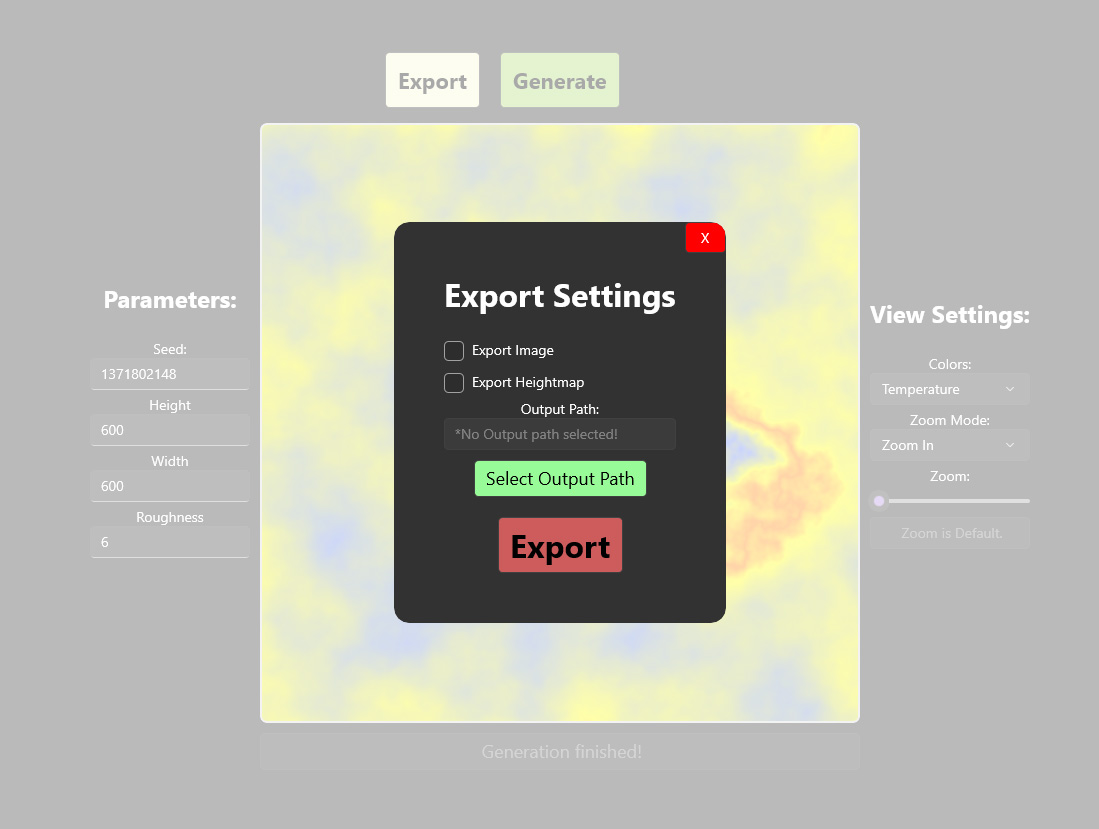Click the Zoom slider handle
This screenshot has width=1099, height=829.
click(880, 501)
